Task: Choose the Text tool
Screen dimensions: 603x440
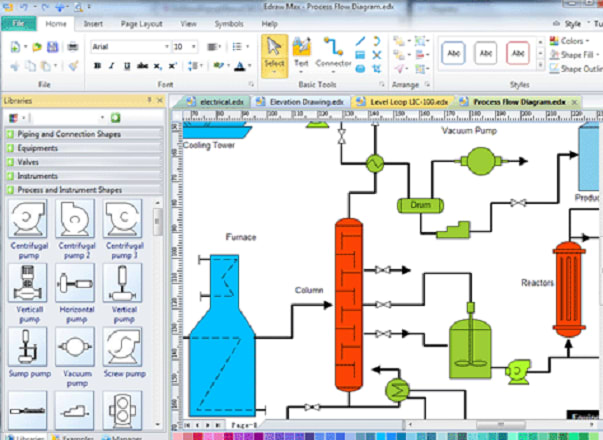Action: (x=301, y=53)
